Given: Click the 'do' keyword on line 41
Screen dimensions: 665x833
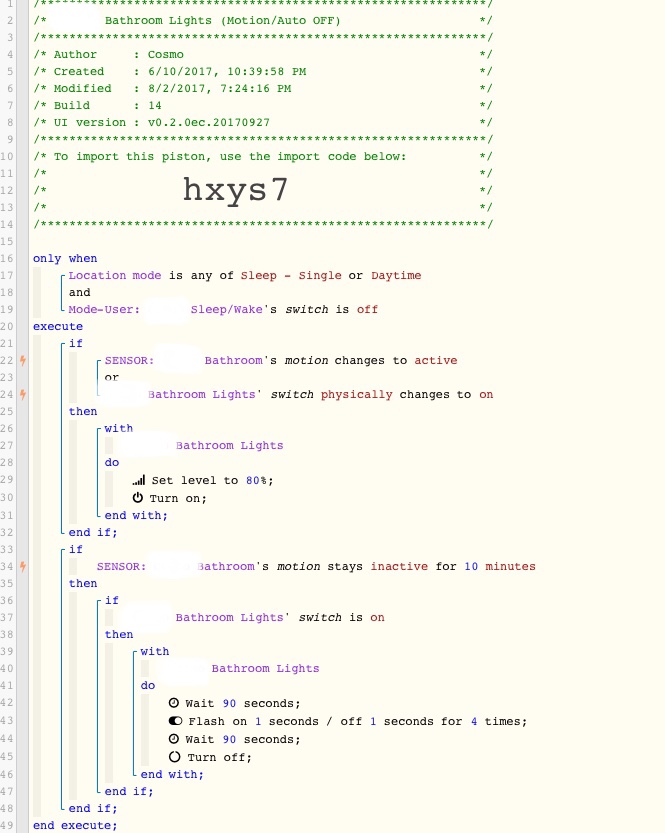Looking at the screenshot, I should (148, 685).
